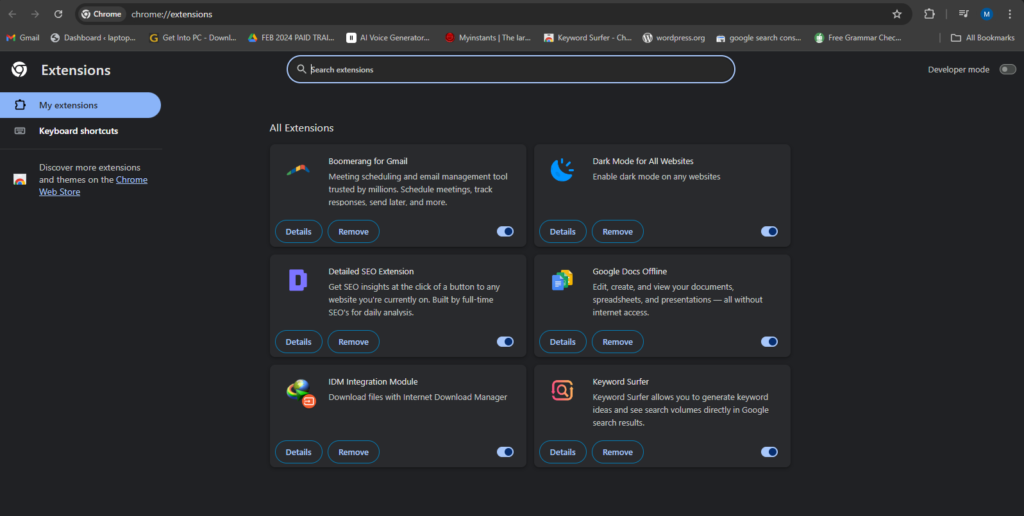
Task: Turn off Detailed SEO Extension
Action: [x=505, y=342]
